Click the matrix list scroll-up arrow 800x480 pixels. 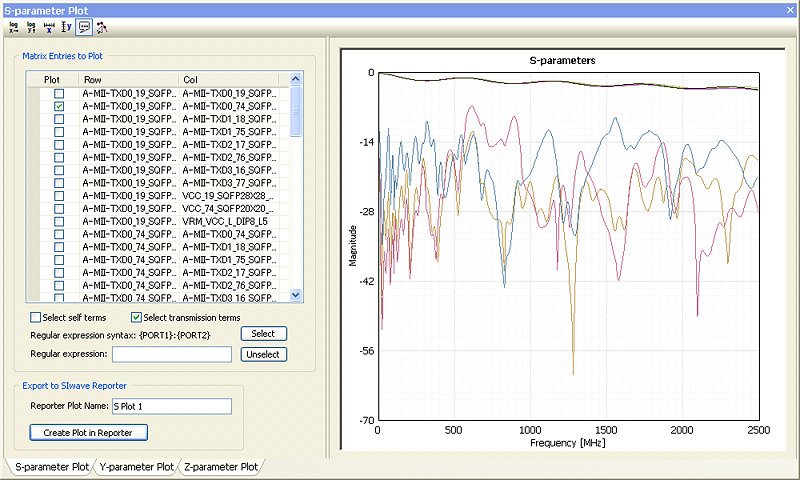pos(295,79)
